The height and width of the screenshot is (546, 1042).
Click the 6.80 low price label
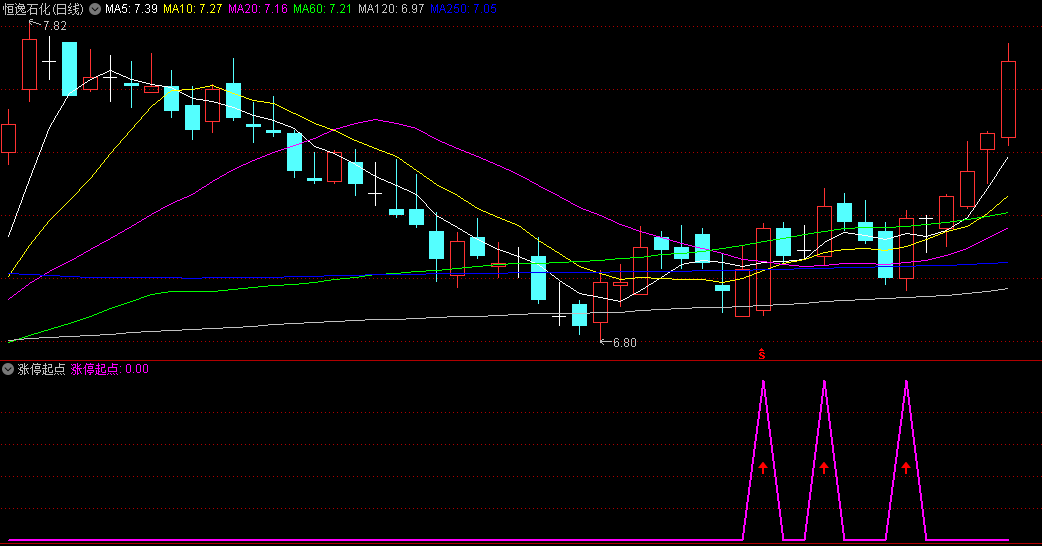click(x=625, y=343)
